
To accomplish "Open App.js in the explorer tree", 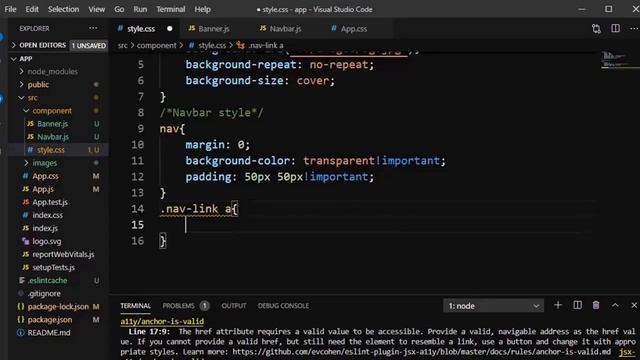I will [x=59, y=189].
